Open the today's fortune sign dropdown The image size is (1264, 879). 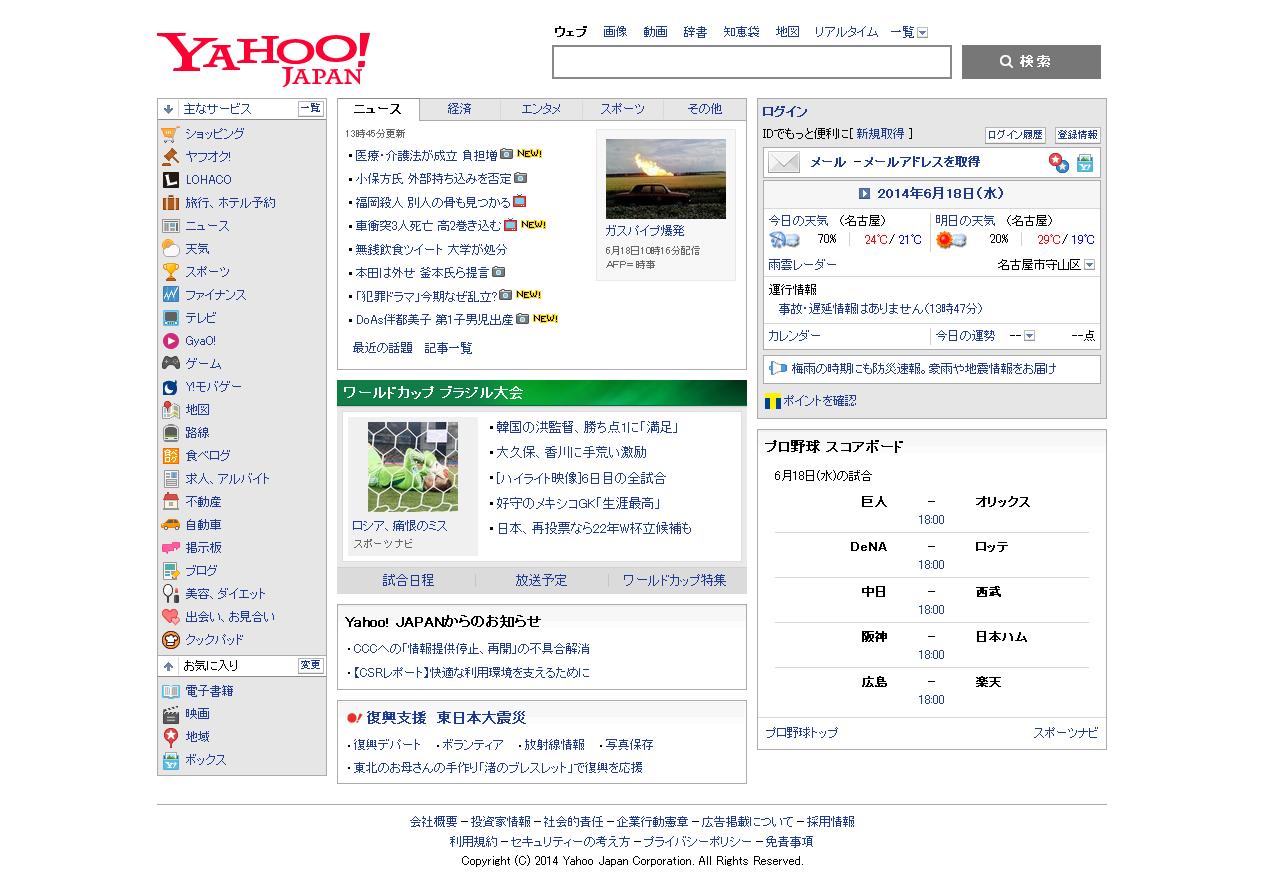coord(1029,336)
